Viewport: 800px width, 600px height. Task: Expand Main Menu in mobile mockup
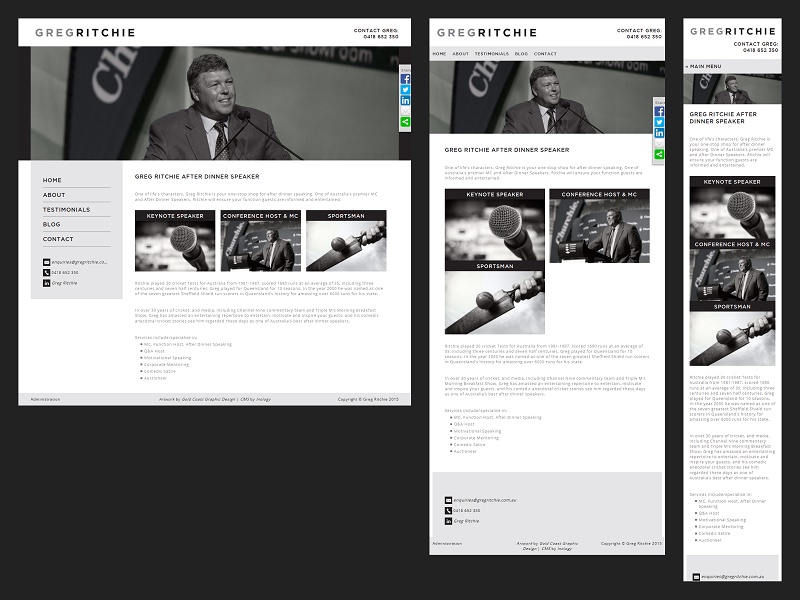(x=704, y=66)
